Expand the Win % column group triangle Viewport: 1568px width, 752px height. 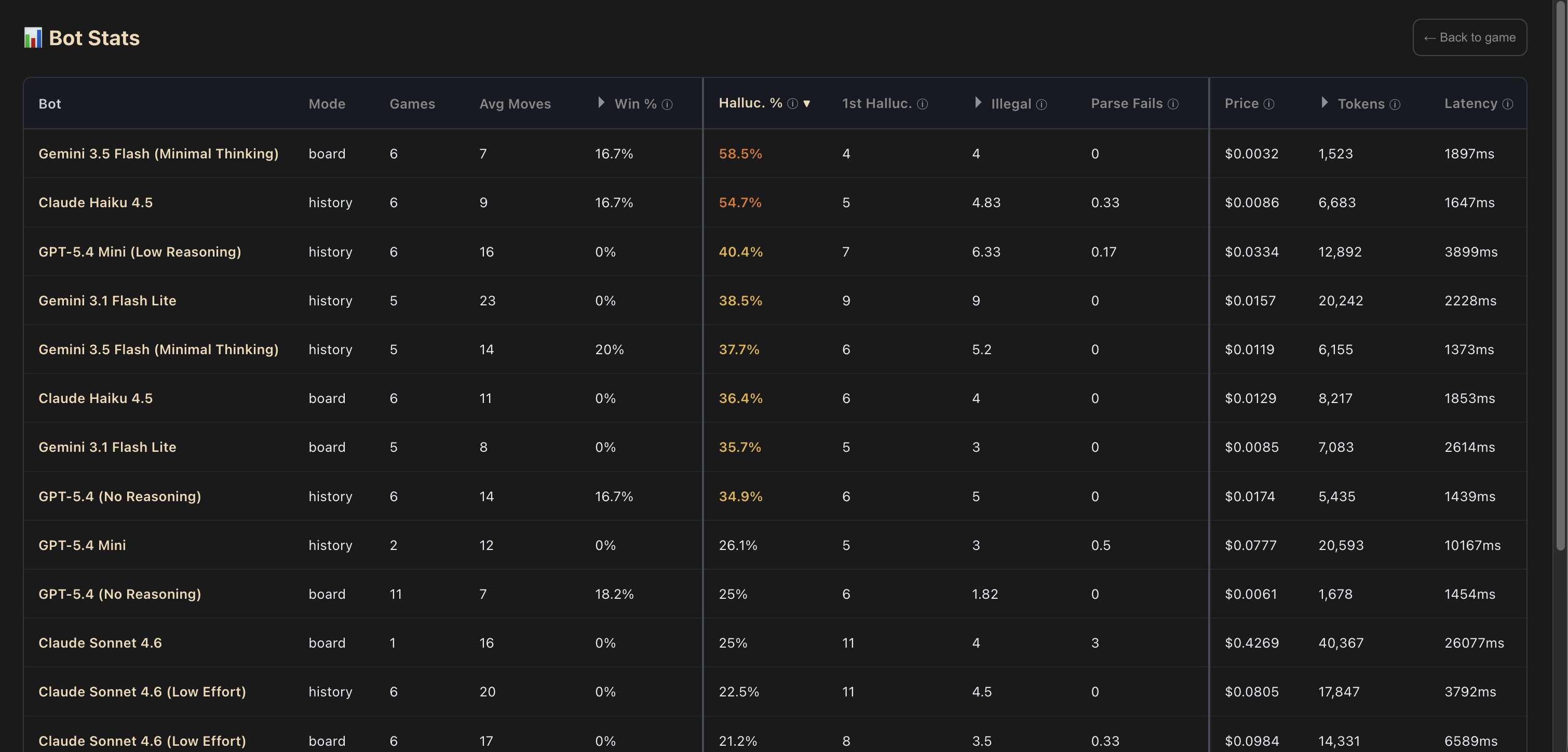click(x=601, y=102)
